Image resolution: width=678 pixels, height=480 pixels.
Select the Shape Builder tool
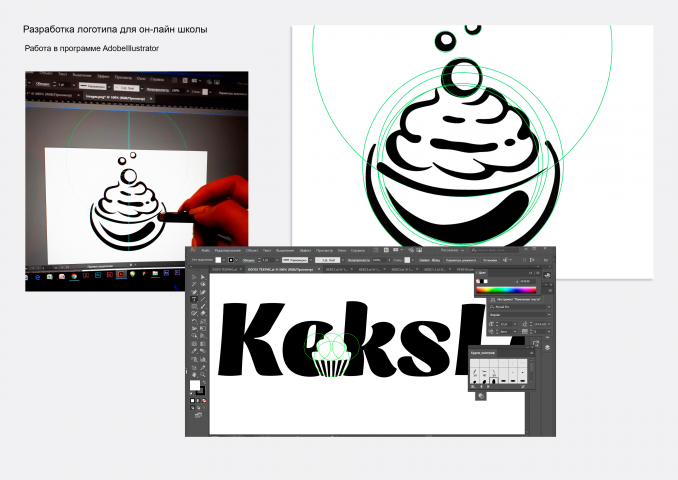[194, 336]
